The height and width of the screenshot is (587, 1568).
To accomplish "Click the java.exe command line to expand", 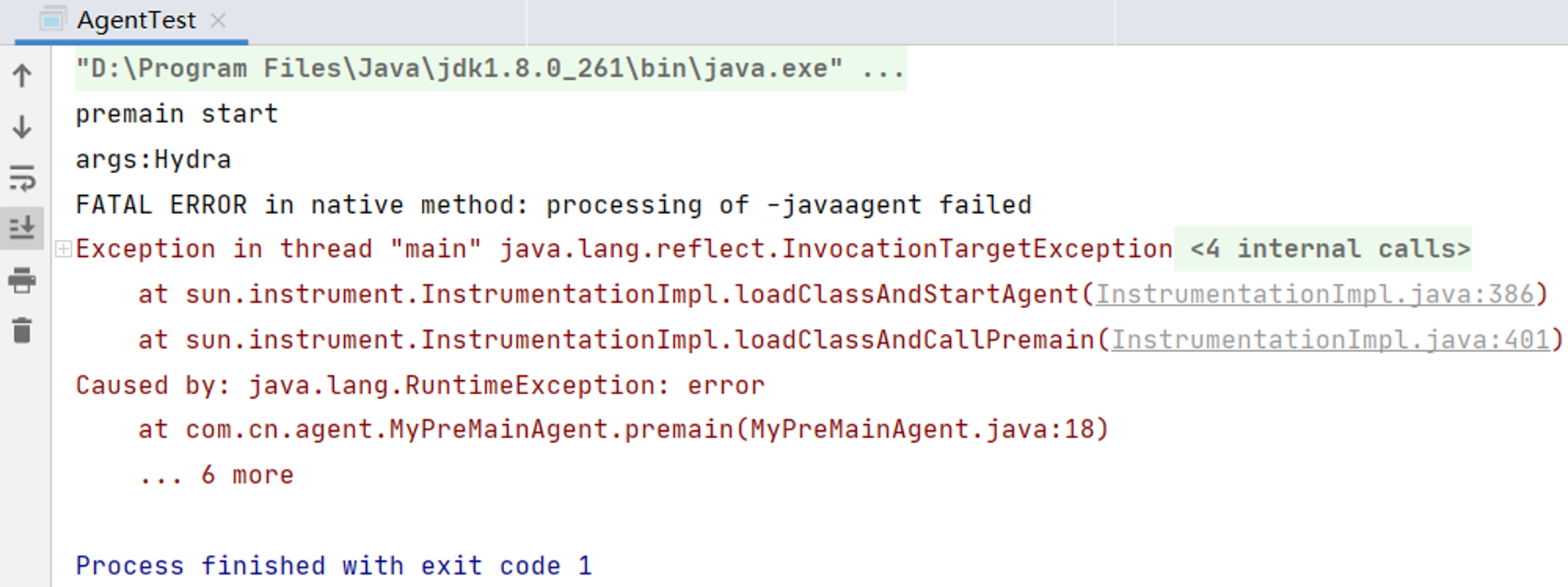I will click(491, 69).
